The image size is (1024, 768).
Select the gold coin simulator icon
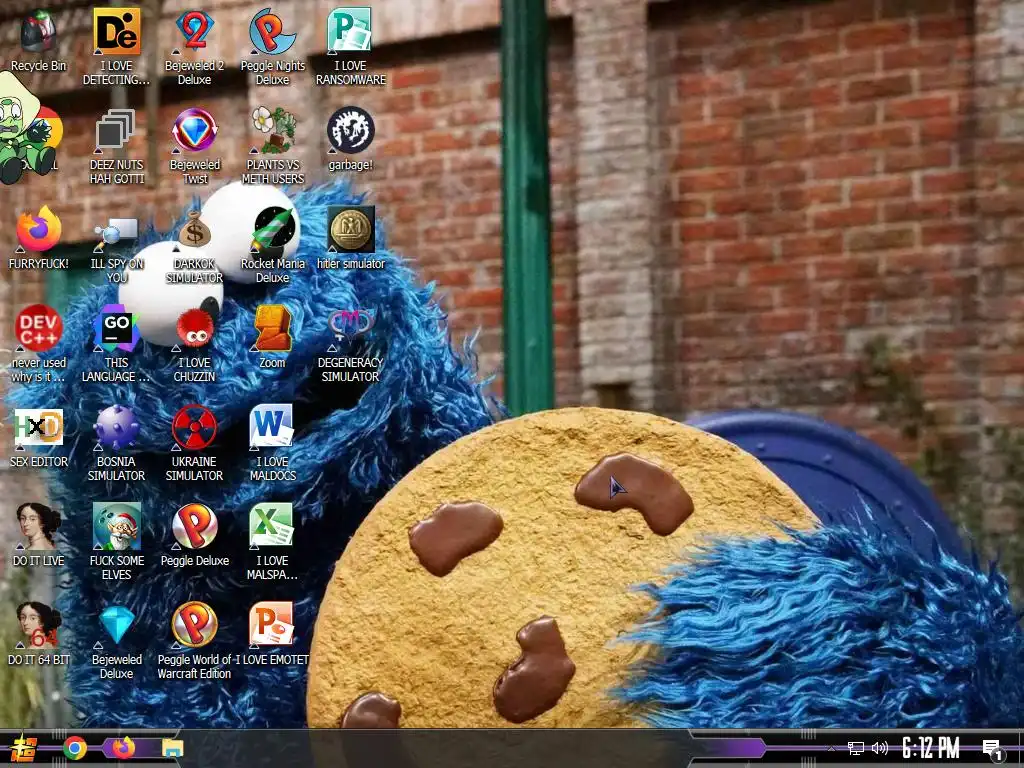[350, 229]
